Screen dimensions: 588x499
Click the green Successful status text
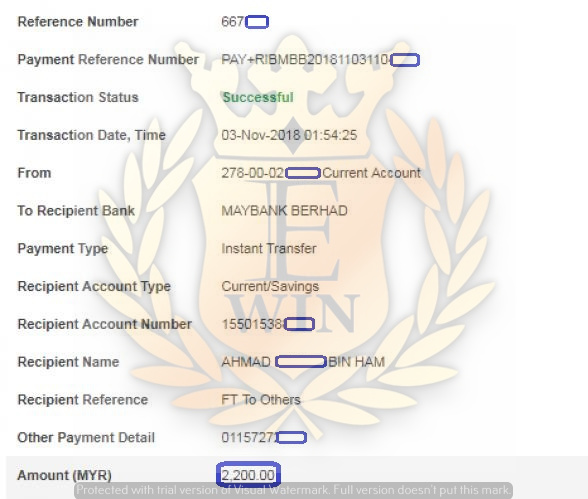pyautogui.click(x=258, y=97)
